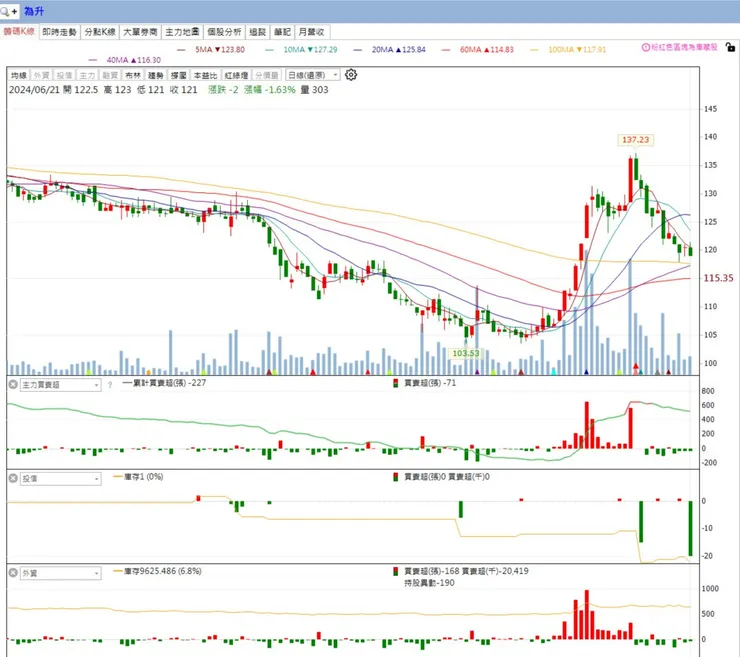This screenshot has width=740, height=657.
Task: Close the 外資 indicator panel
Action: 13,573
